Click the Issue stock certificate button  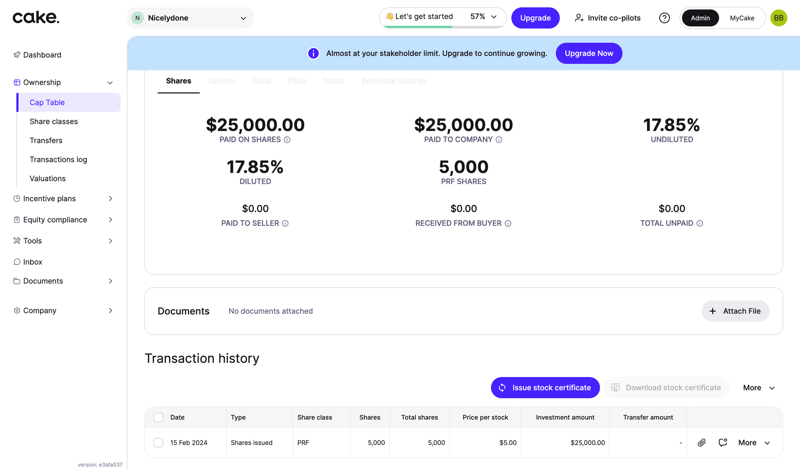pos(545,388)
